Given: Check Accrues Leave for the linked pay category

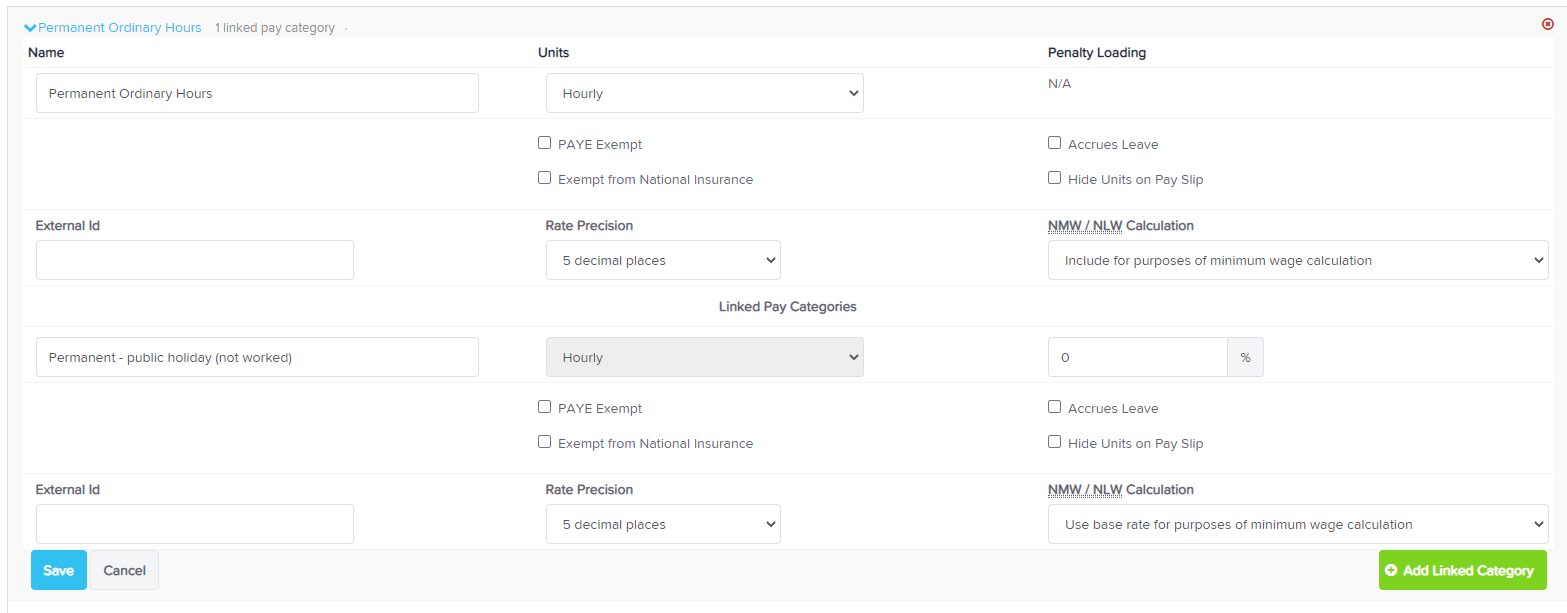Looking at the screenshot, I should click(1054, 407).
